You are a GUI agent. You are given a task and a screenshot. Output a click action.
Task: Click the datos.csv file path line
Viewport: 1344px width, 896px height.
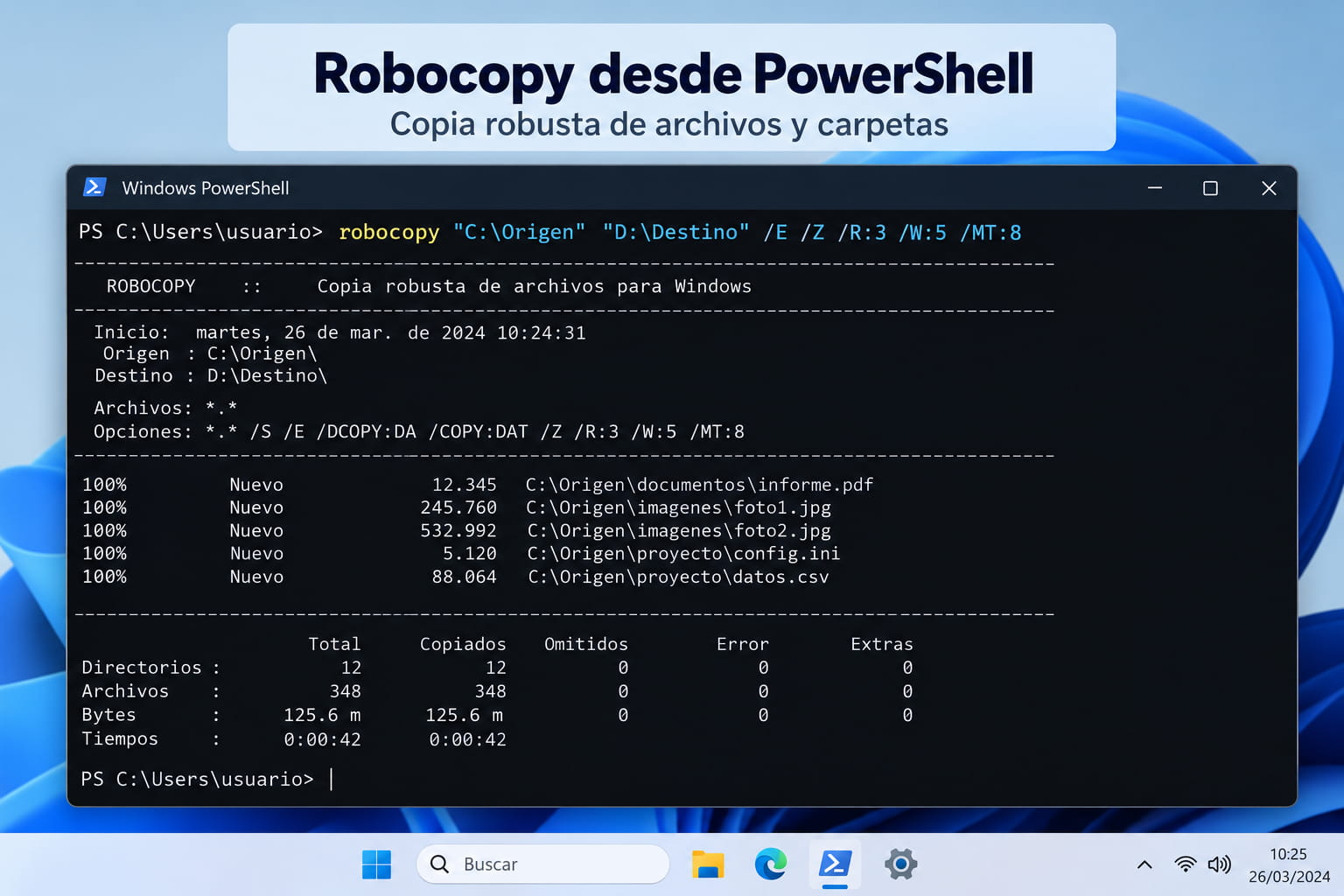[x=678, y=577]
